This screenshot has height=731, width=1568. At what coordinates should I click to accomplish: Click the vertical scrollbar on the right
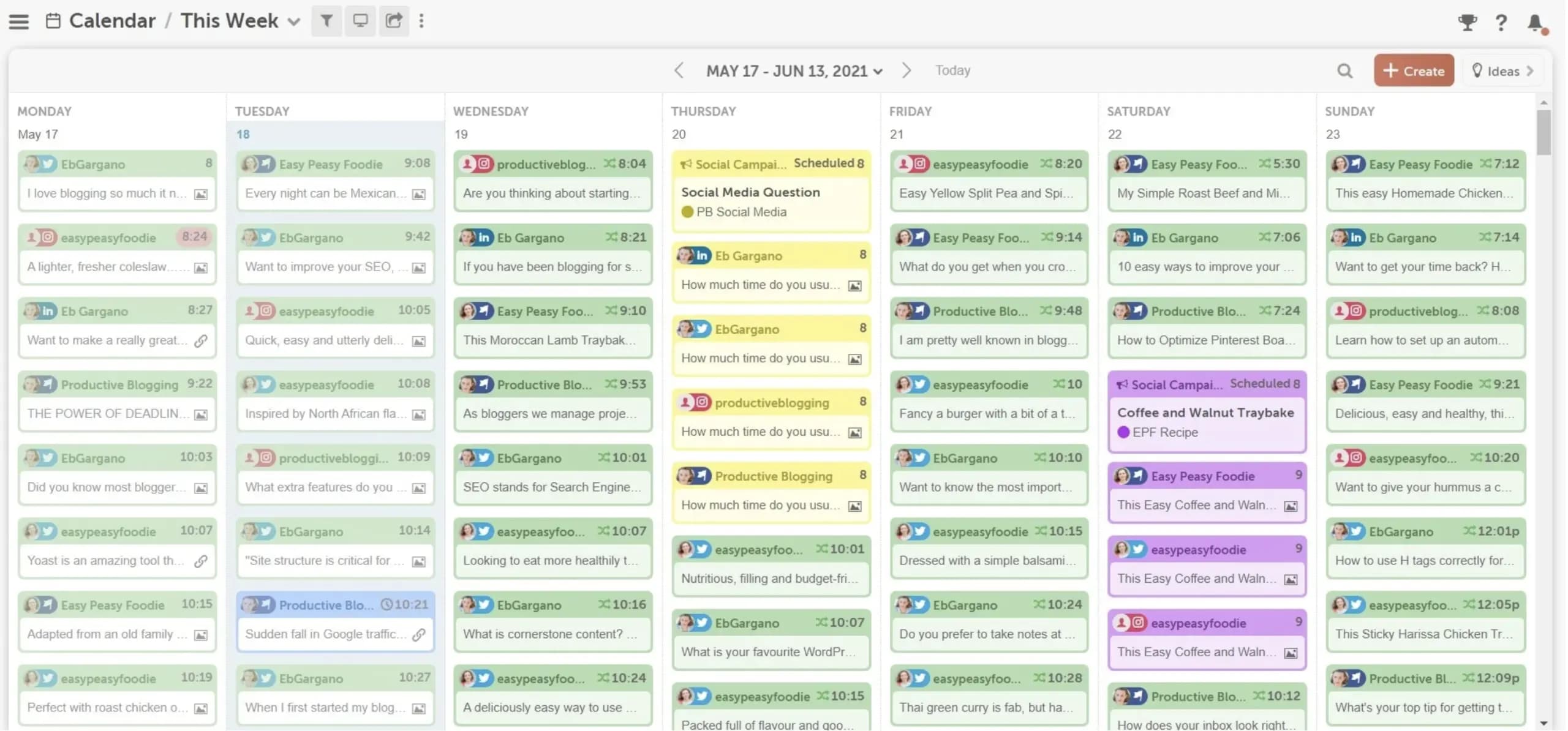1544,132
